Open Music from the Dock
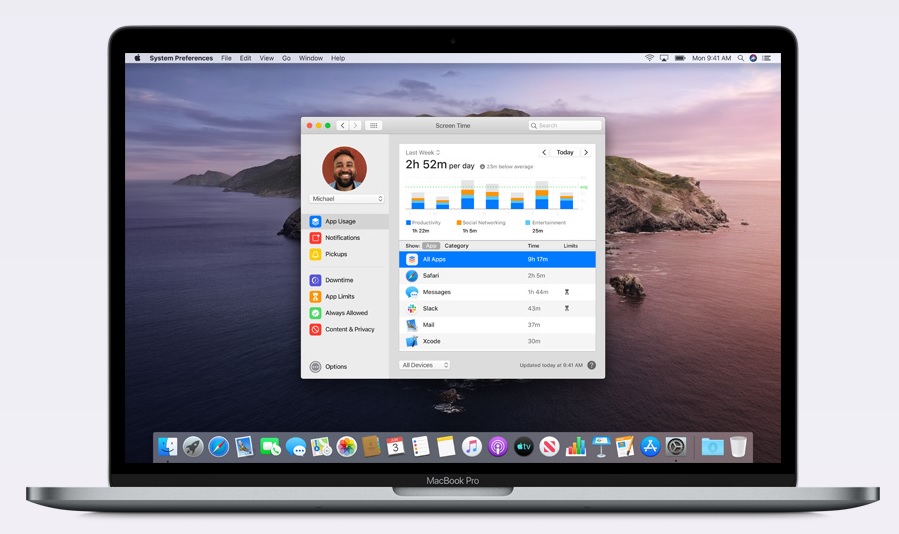Screen dimensions: 899x534 [x=471, y=446]
